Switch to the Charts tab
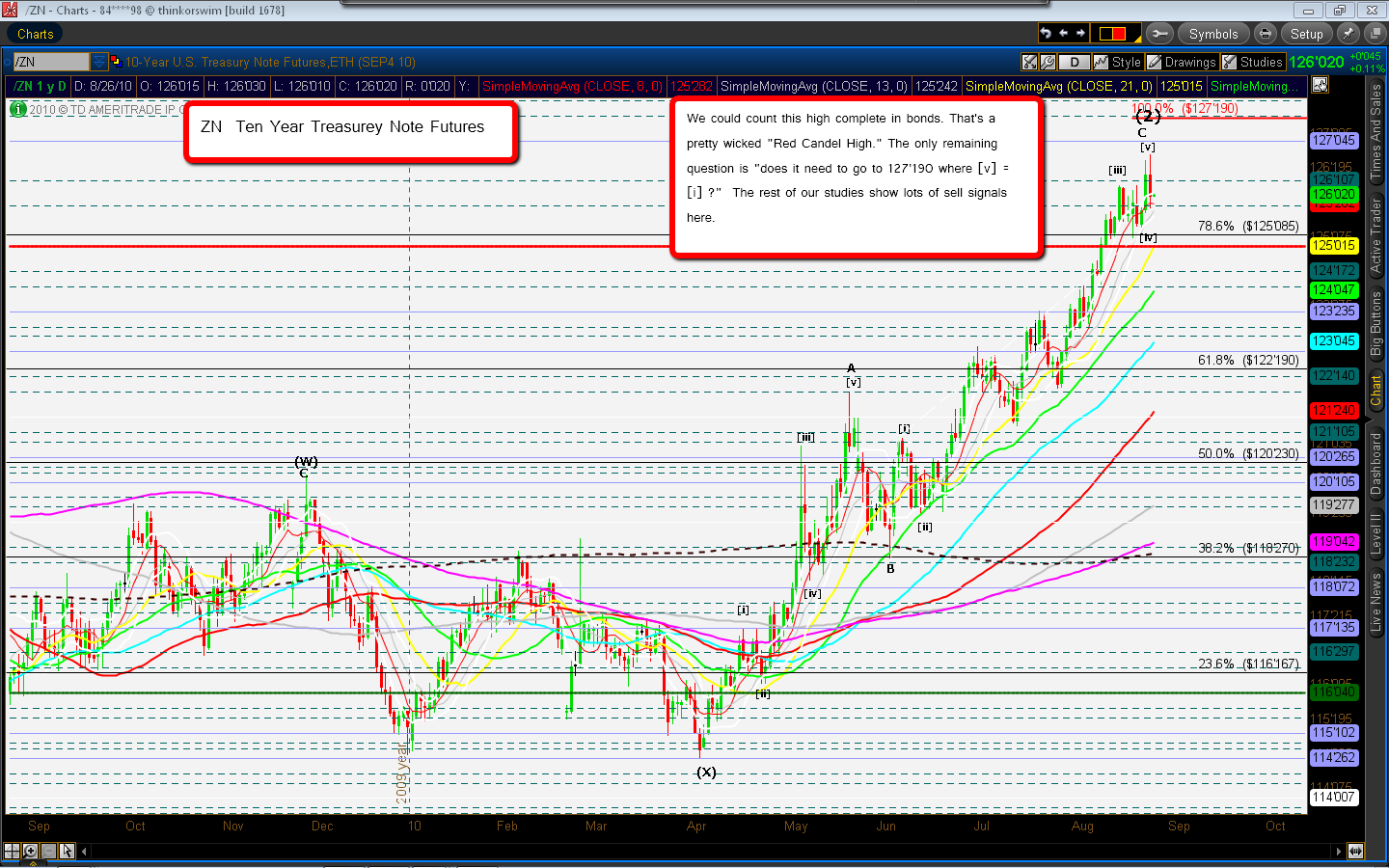1389x868 pixels. coord(36,34)
